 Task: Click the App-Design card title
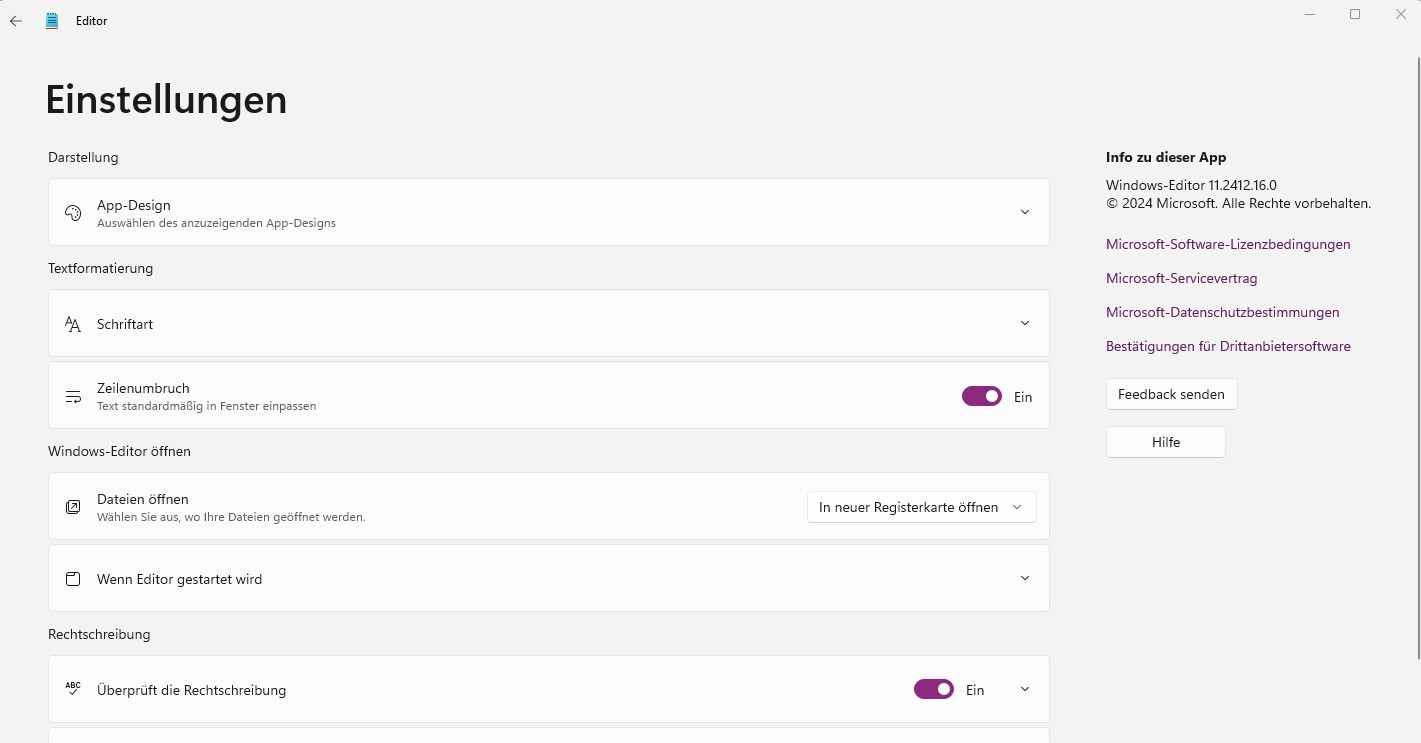pos(133,205)
